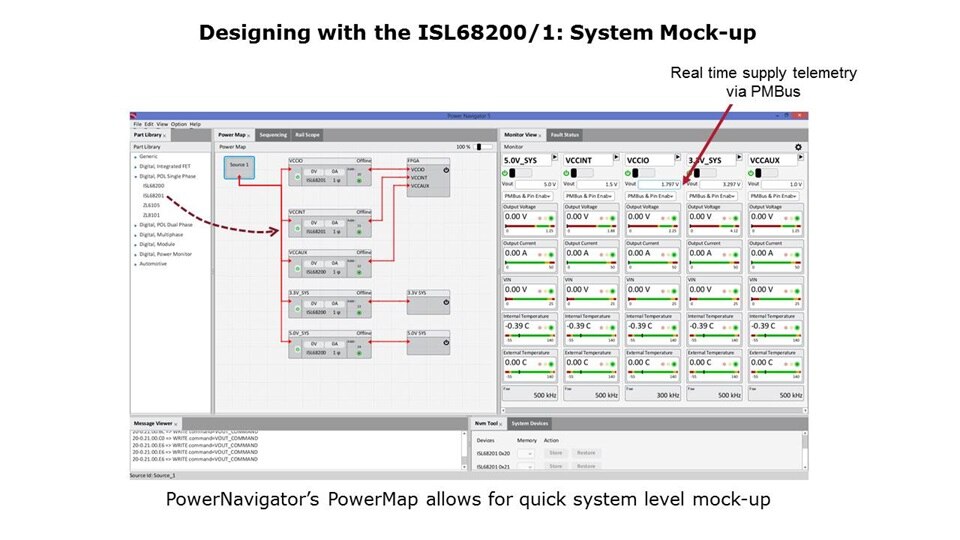Click the arrow button beside VCCINT name
Image resolution: width=960 pixels, height=540 pixels.
click(616, 158)
